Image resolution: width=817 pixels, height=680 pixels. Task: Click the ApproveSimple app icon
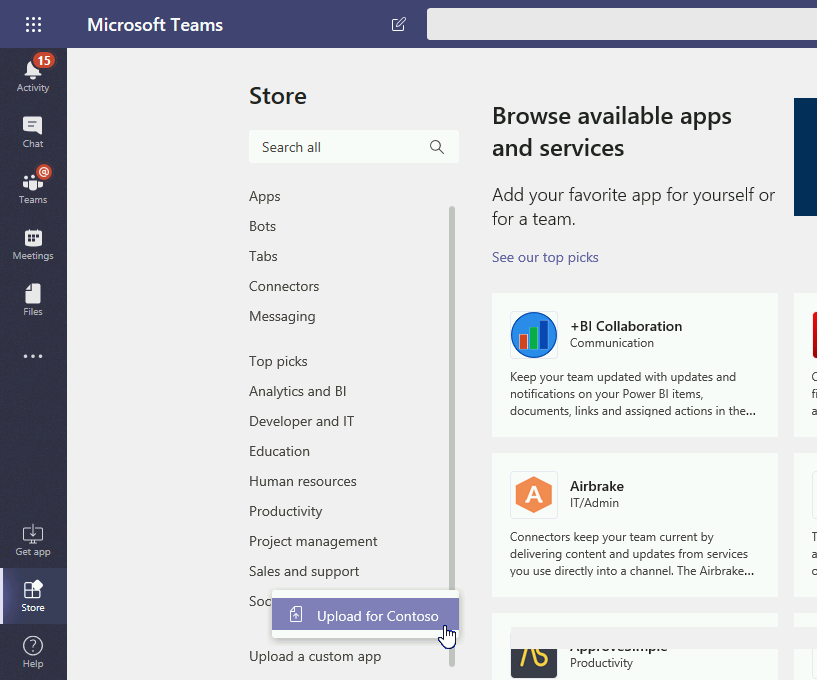coord(534,662)
